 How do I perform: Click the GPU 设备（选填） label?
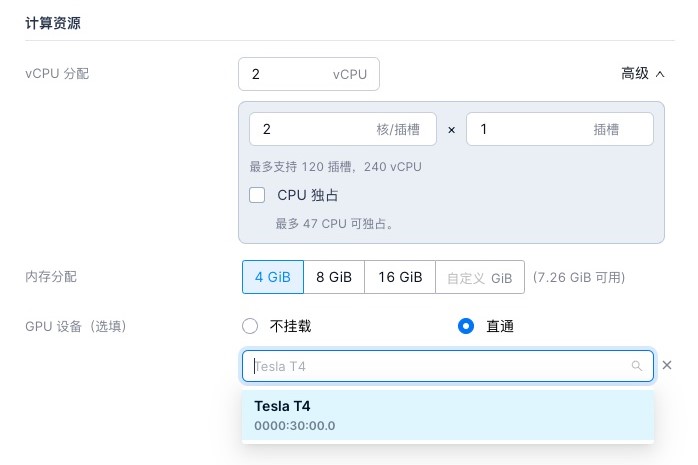76,326
